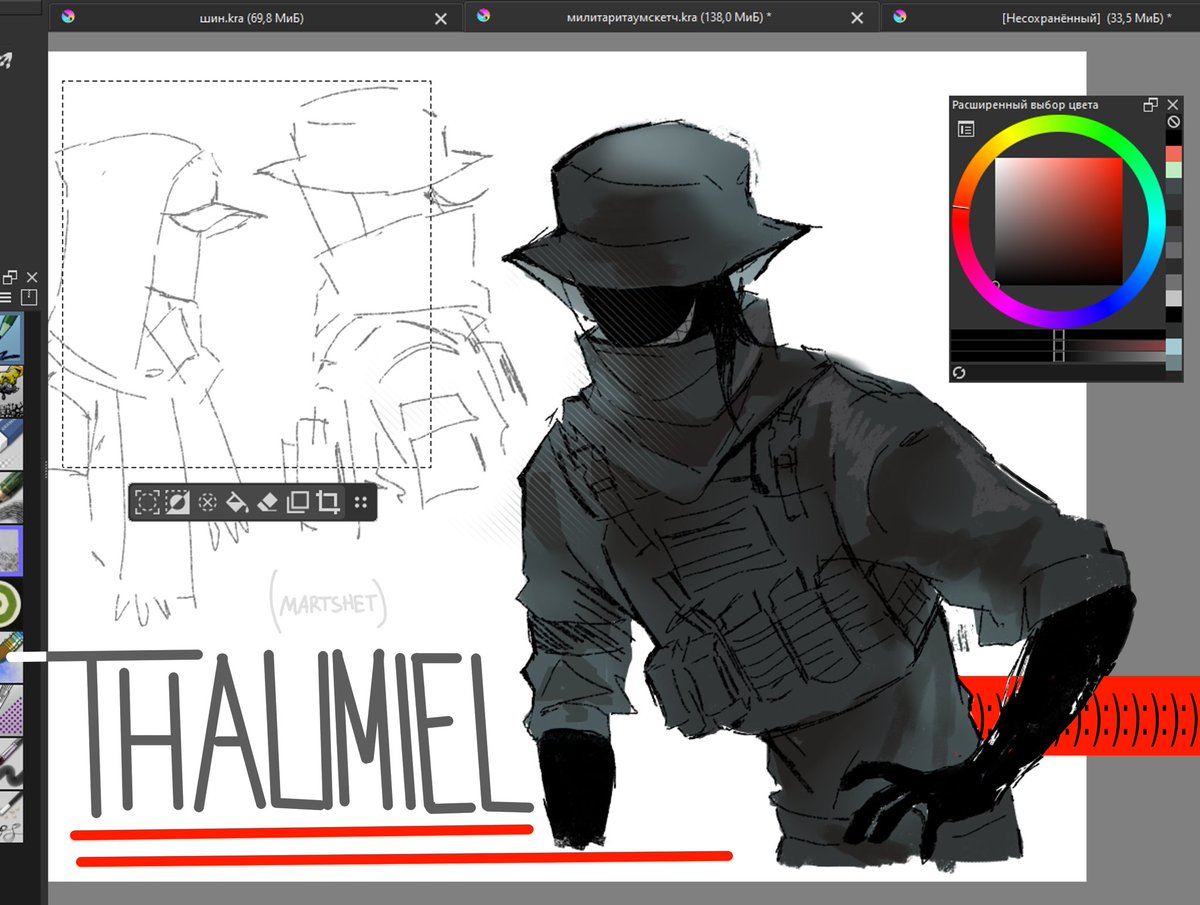Image resolution: width=1200 pixels, height=905 pixels.
Task: Select the yellow splatter brush preset
Action: (x=11, y=390)
